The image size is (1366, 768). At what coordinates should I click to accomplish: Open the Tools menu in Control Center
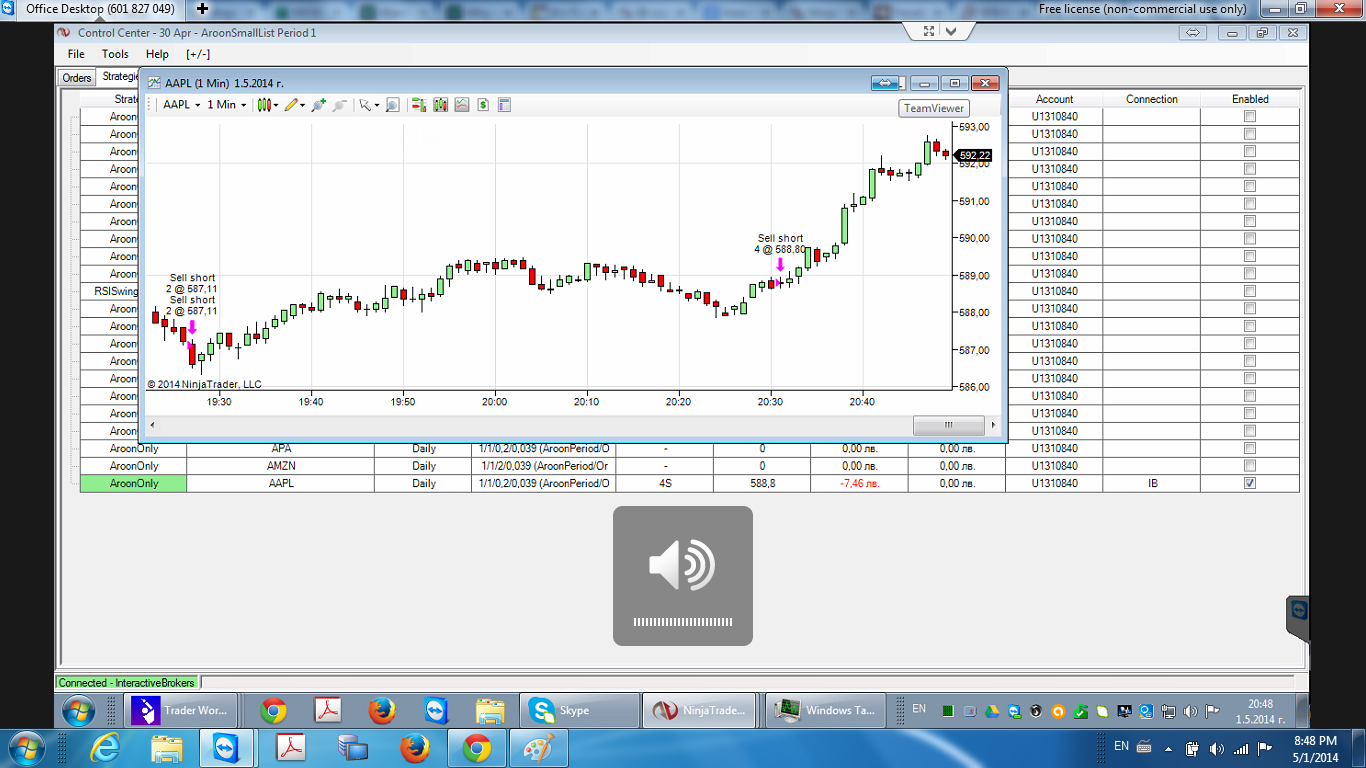coord(115,54)
